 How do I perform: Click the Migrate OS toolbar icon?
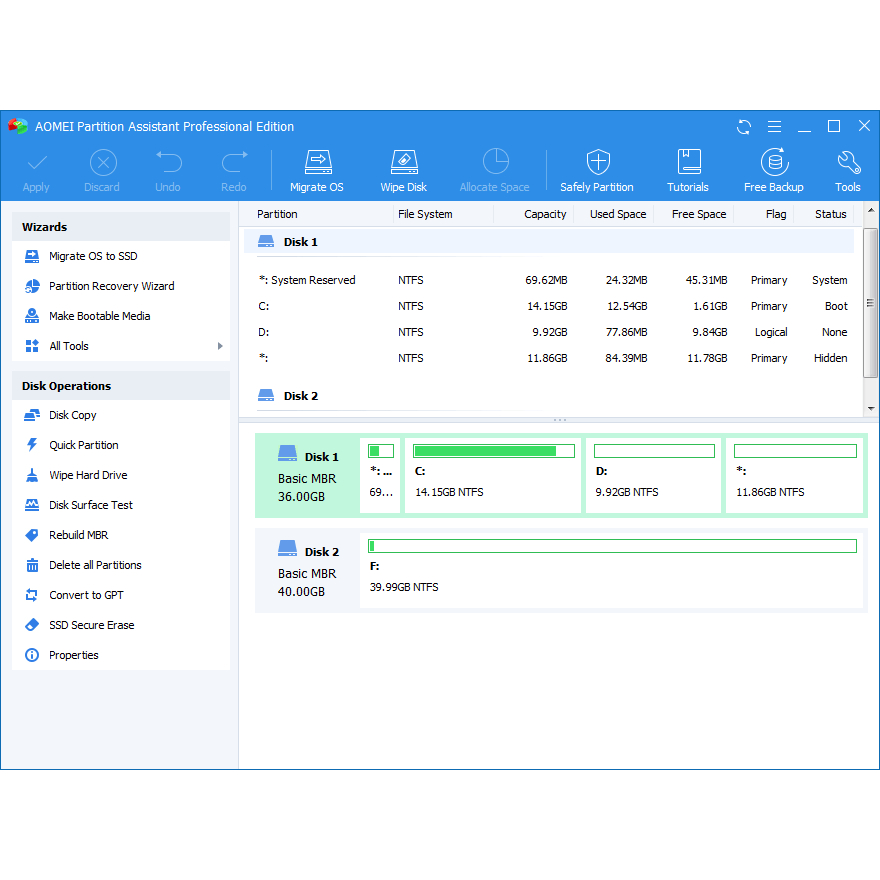point(316,170)
